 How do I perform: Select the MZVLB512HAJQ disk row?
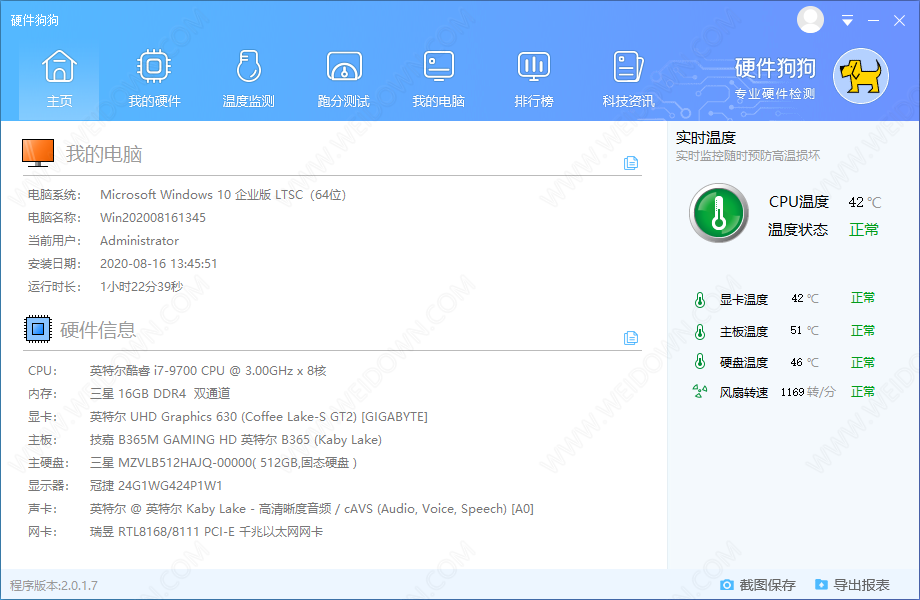click(x=223, y=463)
